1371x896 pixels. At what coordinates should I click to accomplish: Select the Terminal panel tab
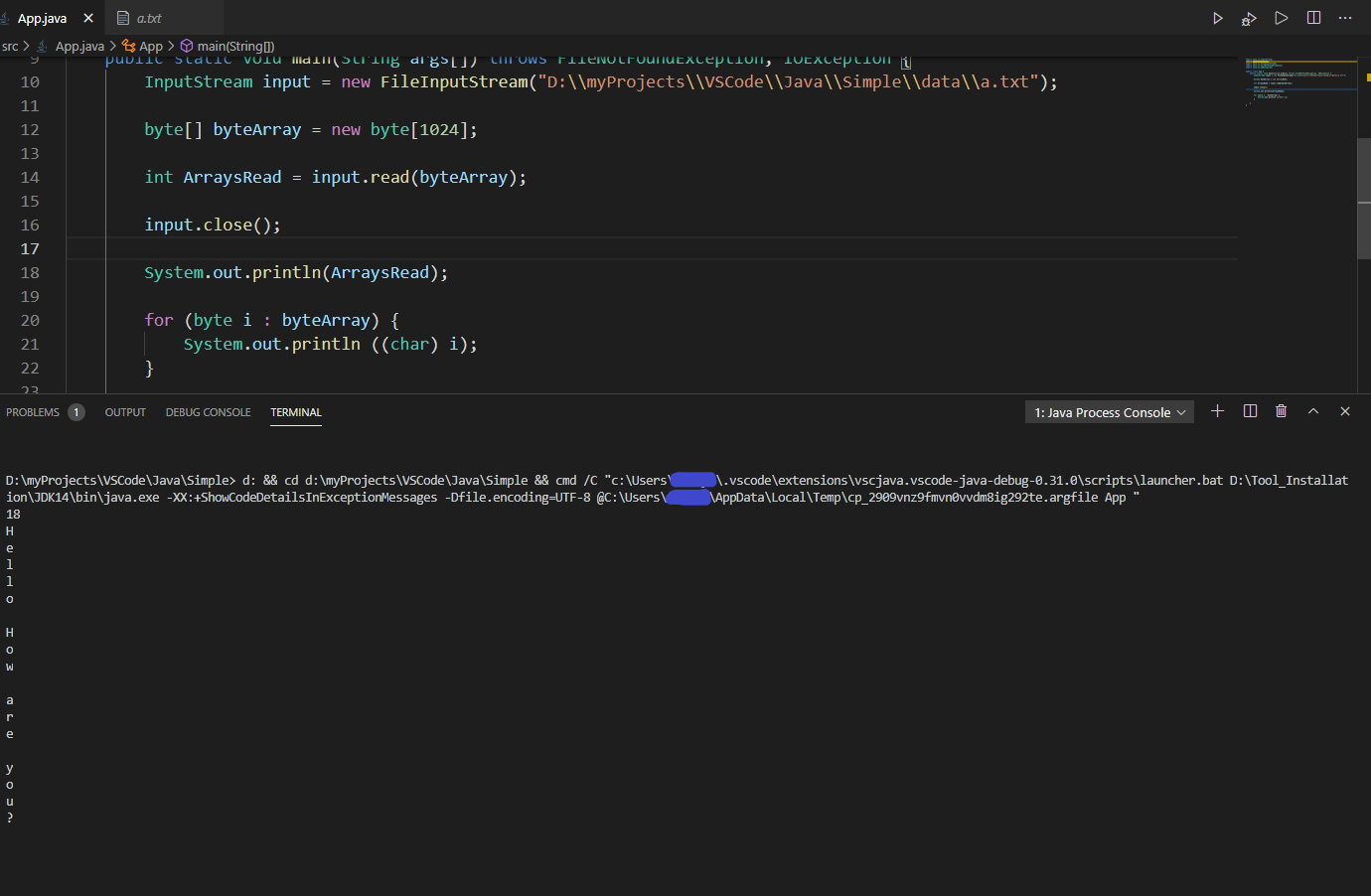point(295,412)
